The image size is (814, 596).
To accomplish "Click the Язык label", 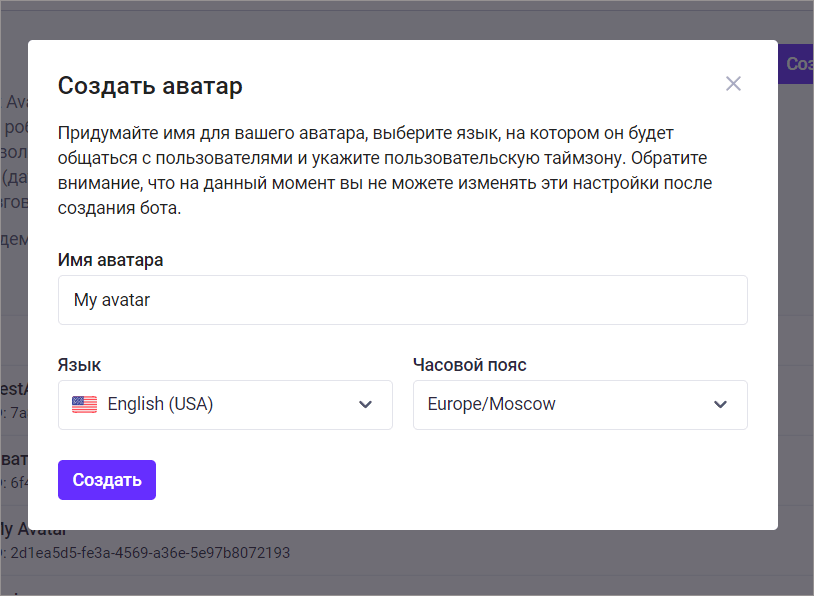I will pyautogui.click(x=79, y=365).
